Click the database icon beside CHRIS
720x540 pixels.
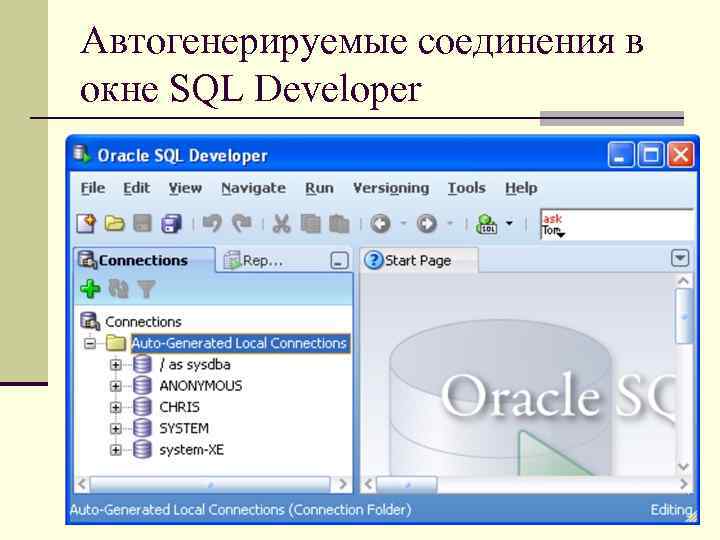pos(142,407)
